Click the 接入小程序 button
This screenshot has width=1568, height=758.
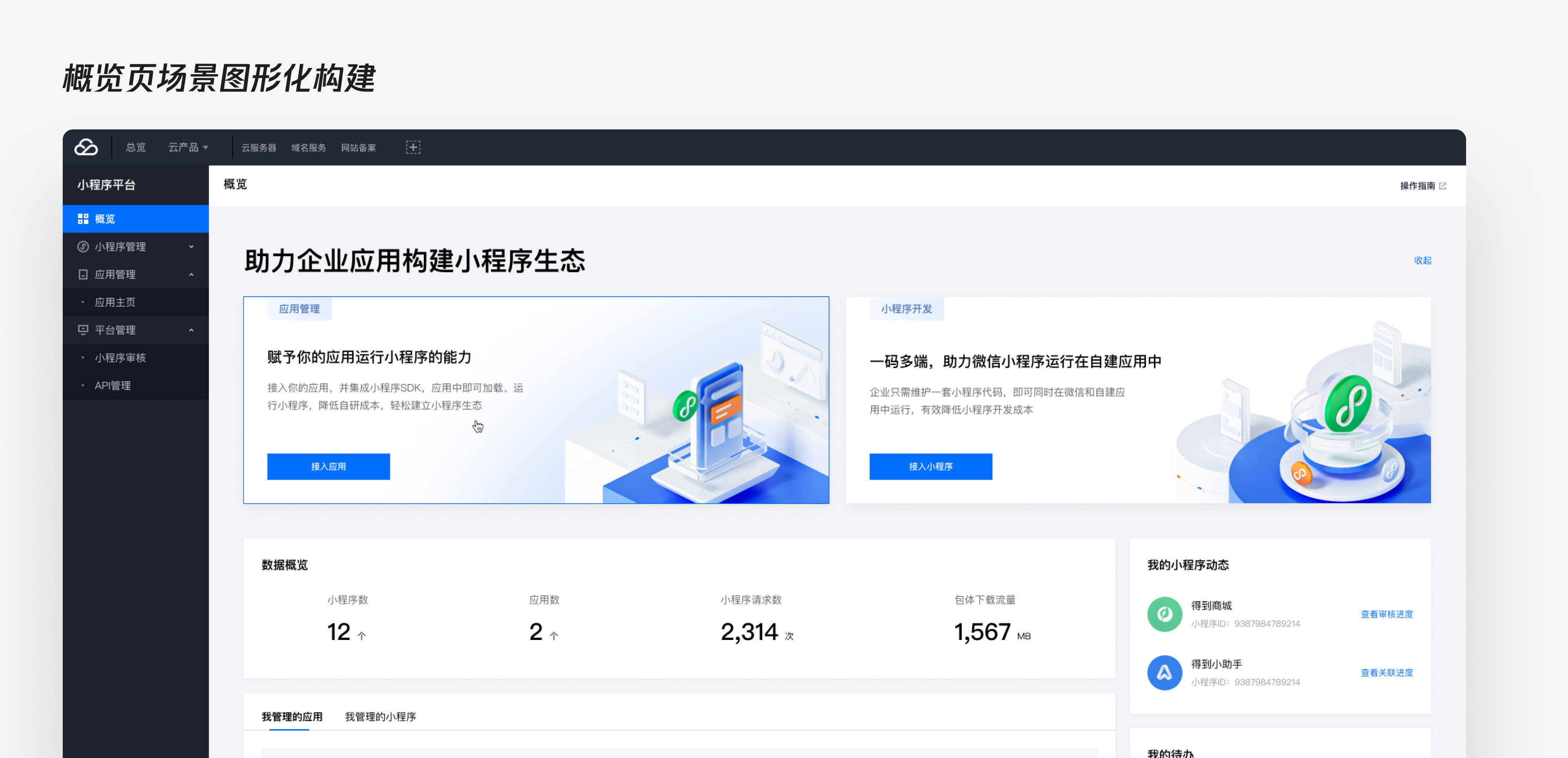pyautogui.click(x=931, y=467)
